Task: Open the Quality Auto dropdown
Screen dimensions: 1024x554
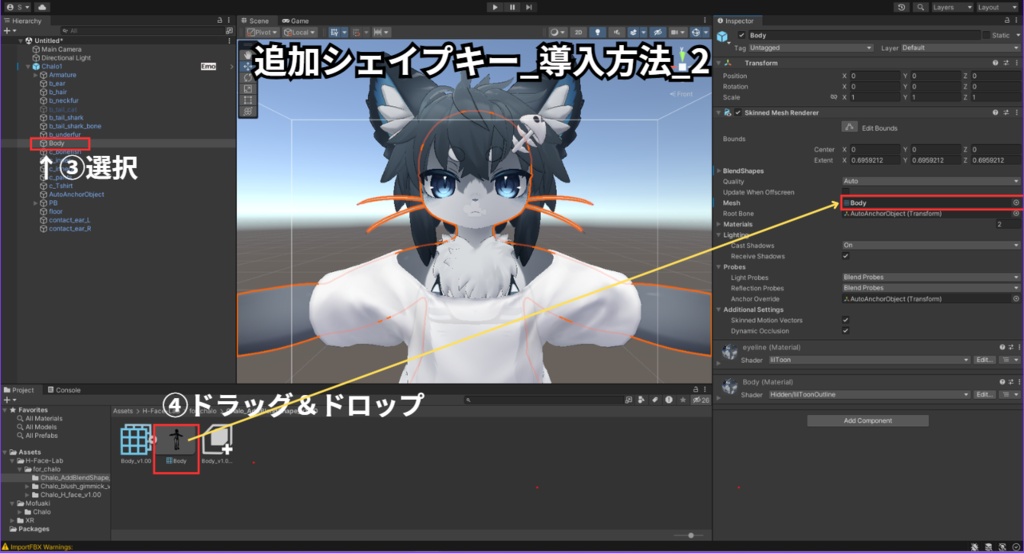Action: [x=931, y=181]
